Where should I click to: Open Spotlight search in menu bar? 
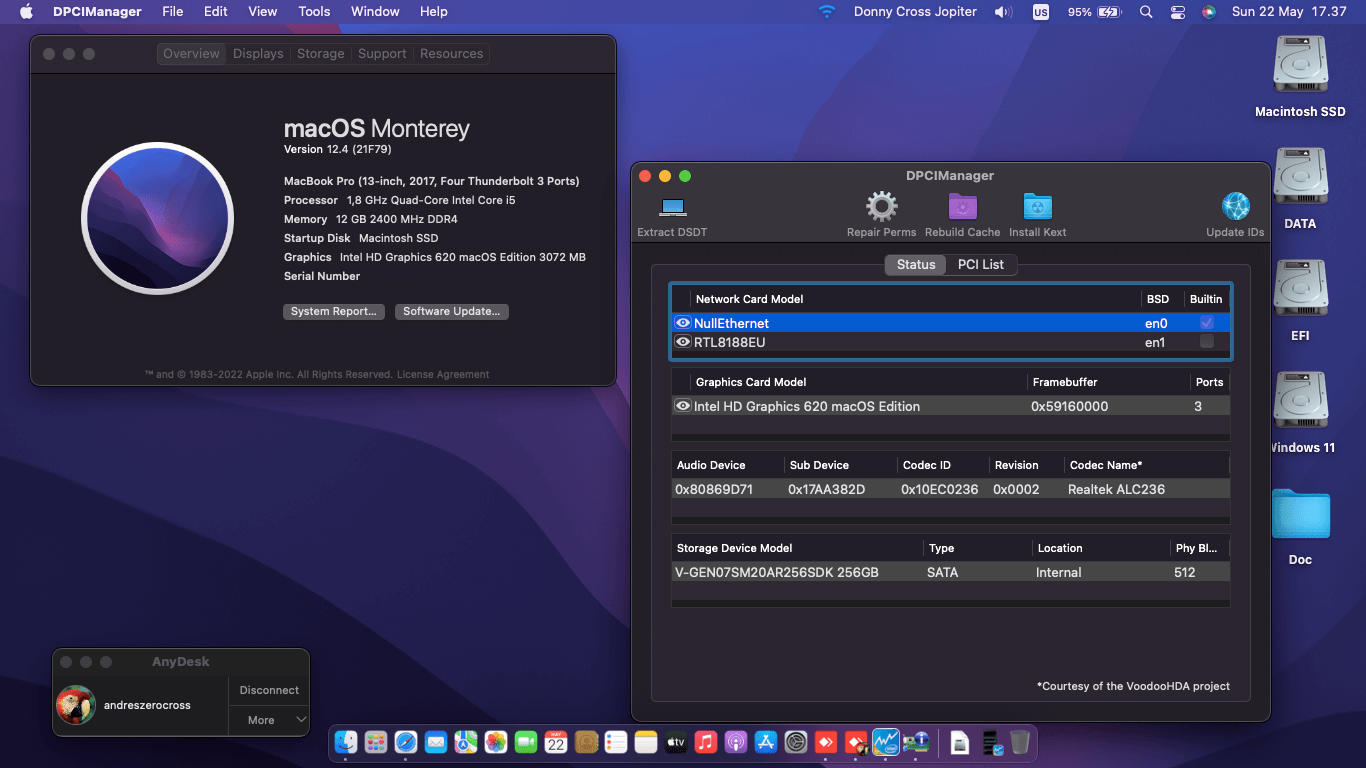click(x=1146, y=12)
